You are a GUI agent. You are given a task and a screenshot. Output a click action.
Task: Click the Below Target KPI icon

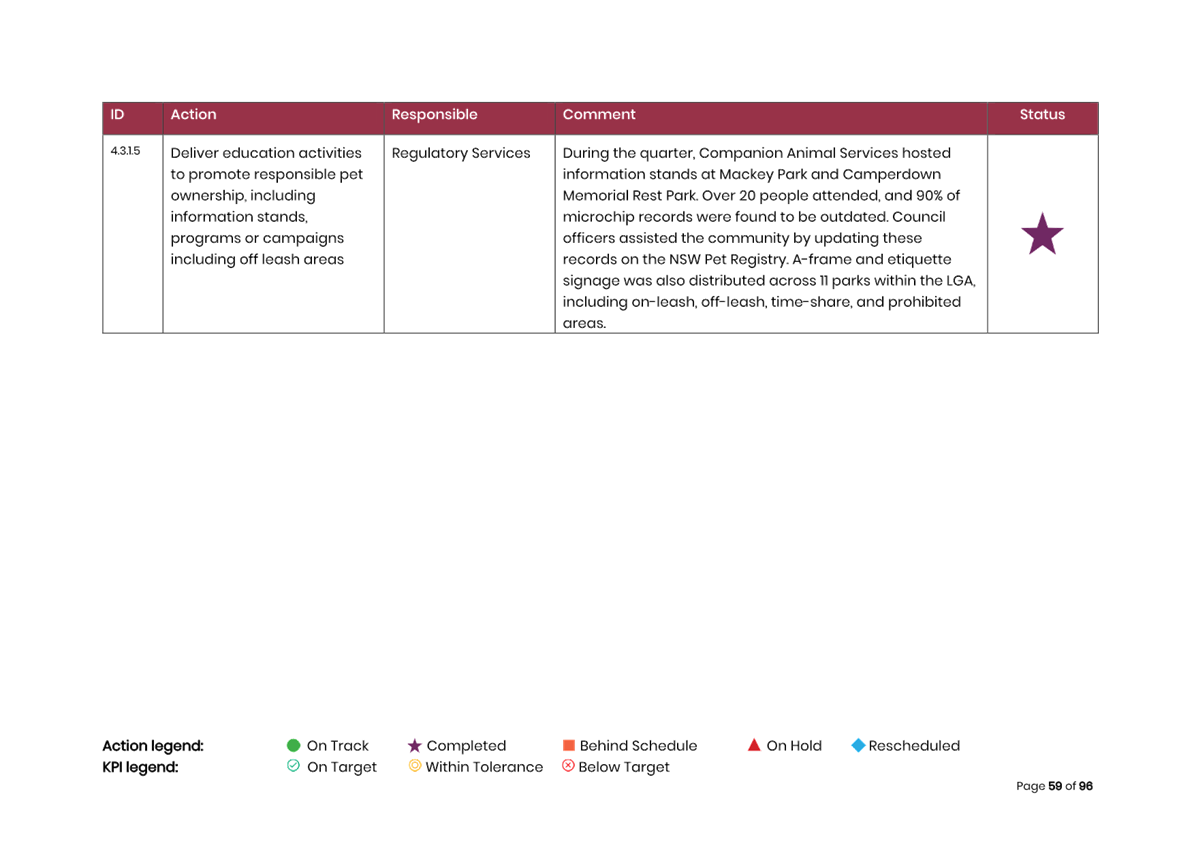(x=568, y=766)
